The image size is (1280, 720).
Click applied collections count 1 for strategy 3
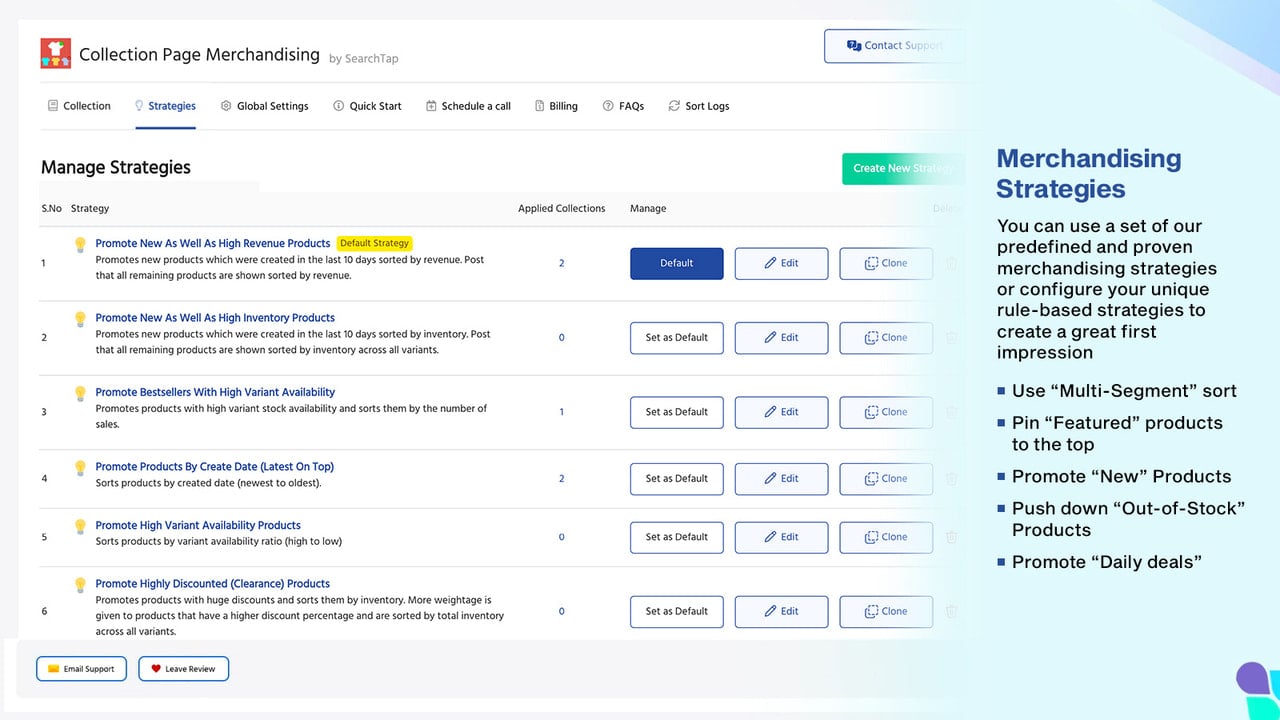561,412
